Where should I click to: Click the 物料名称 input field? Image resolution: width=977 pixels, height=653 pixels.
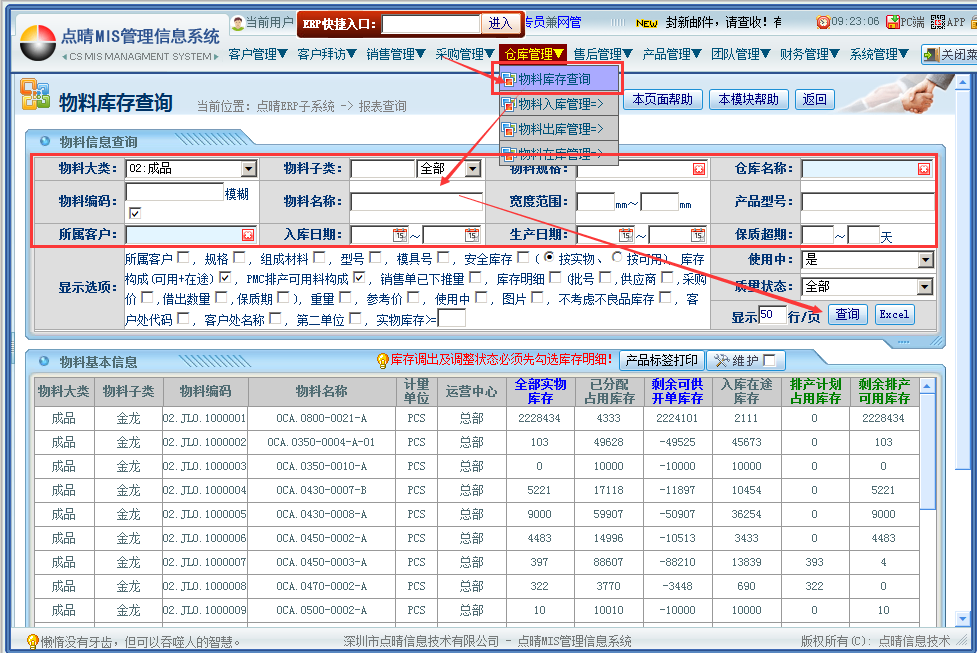[x=416, y=202]
